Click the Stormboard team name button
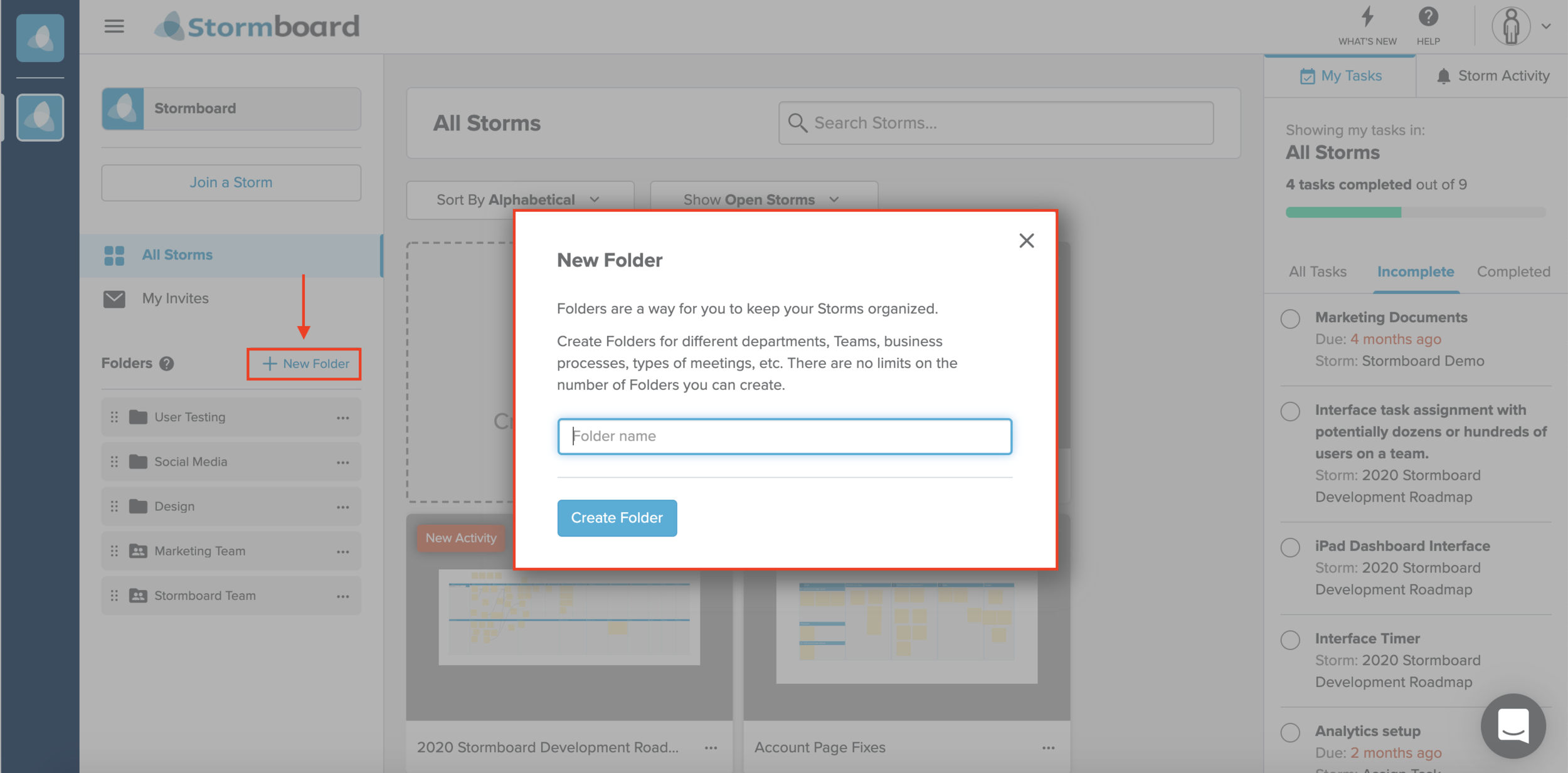Viewport: 1568px width, 773px height. pyautogui.click(x=231, y=108)
